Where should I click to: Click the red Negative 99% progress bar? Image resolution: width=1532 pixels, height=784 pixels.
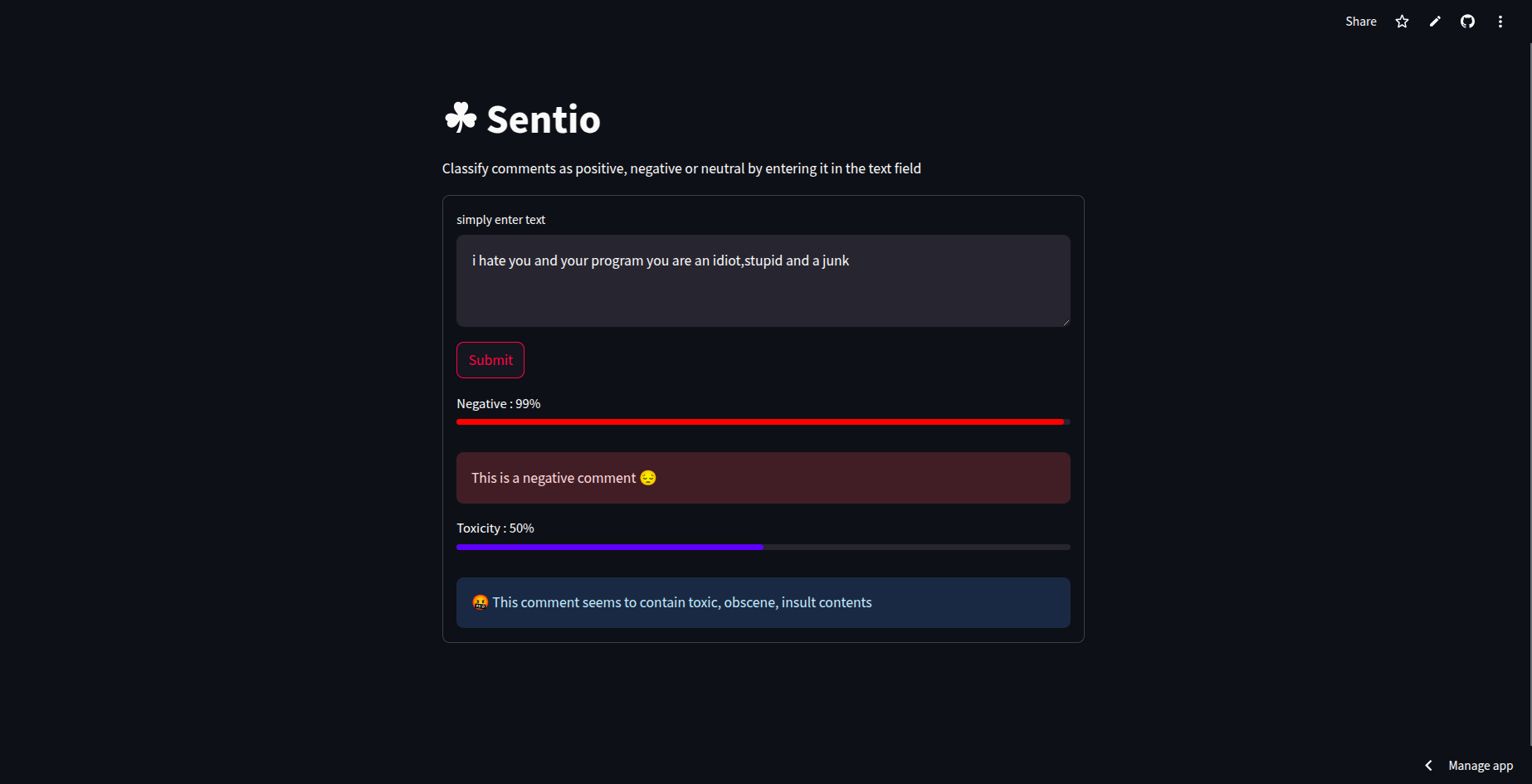763,421
